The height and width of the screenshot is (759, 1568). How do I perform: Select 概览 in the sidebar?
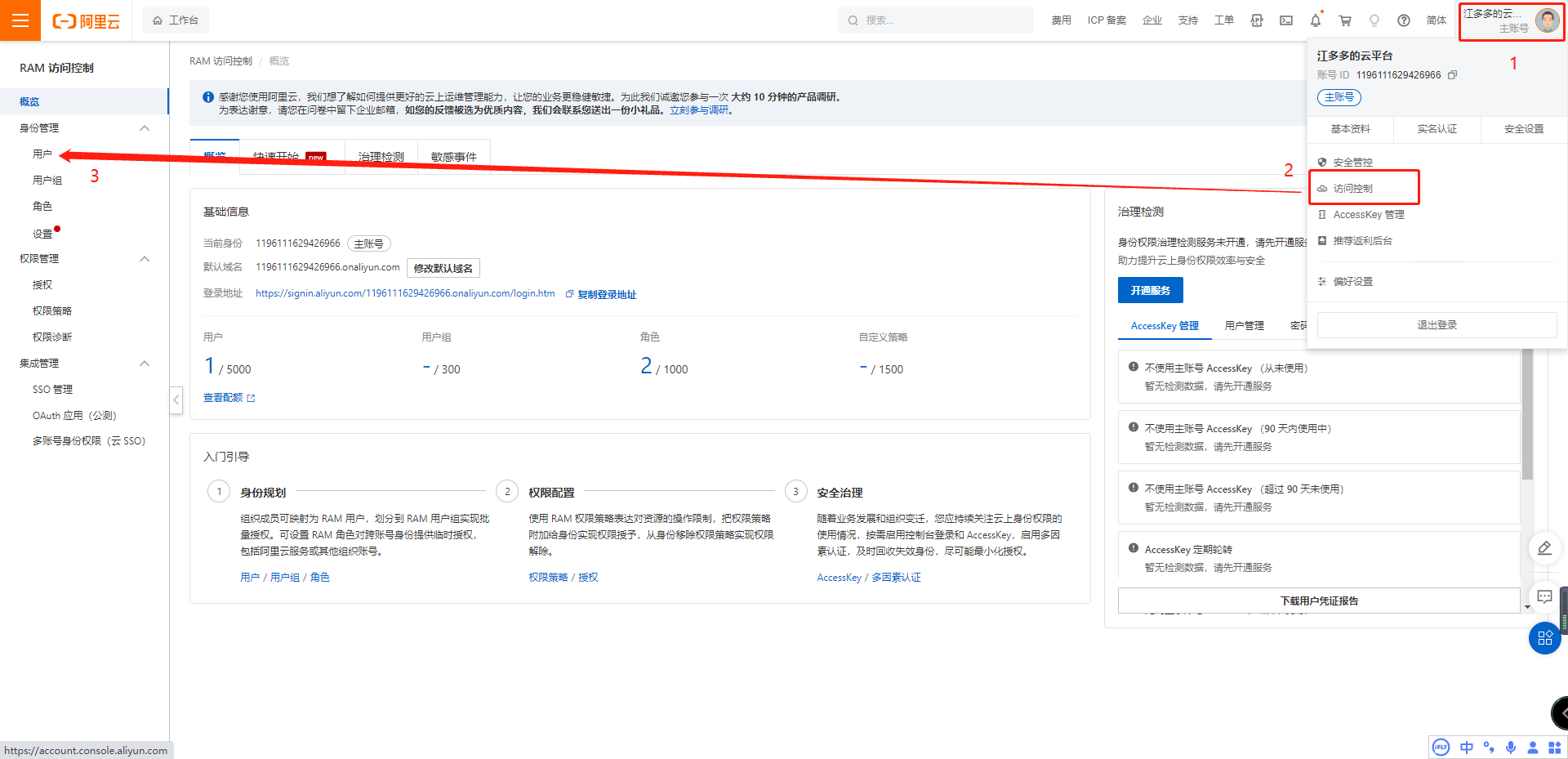84,101
